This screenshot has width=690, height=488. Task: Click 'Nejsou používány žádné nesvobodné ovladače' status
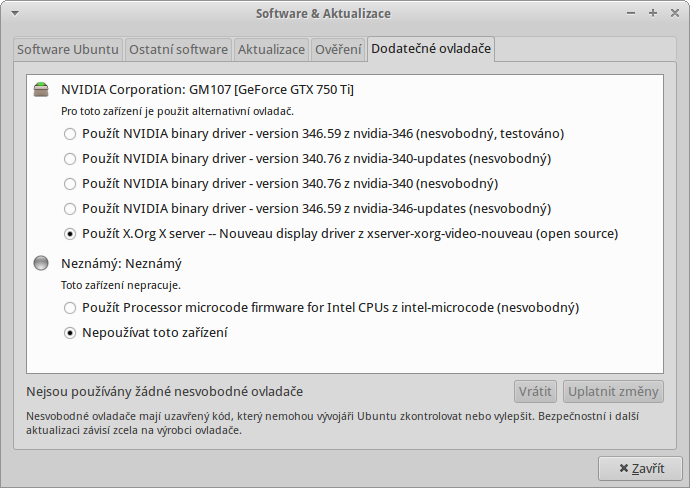tap(165, 392)
